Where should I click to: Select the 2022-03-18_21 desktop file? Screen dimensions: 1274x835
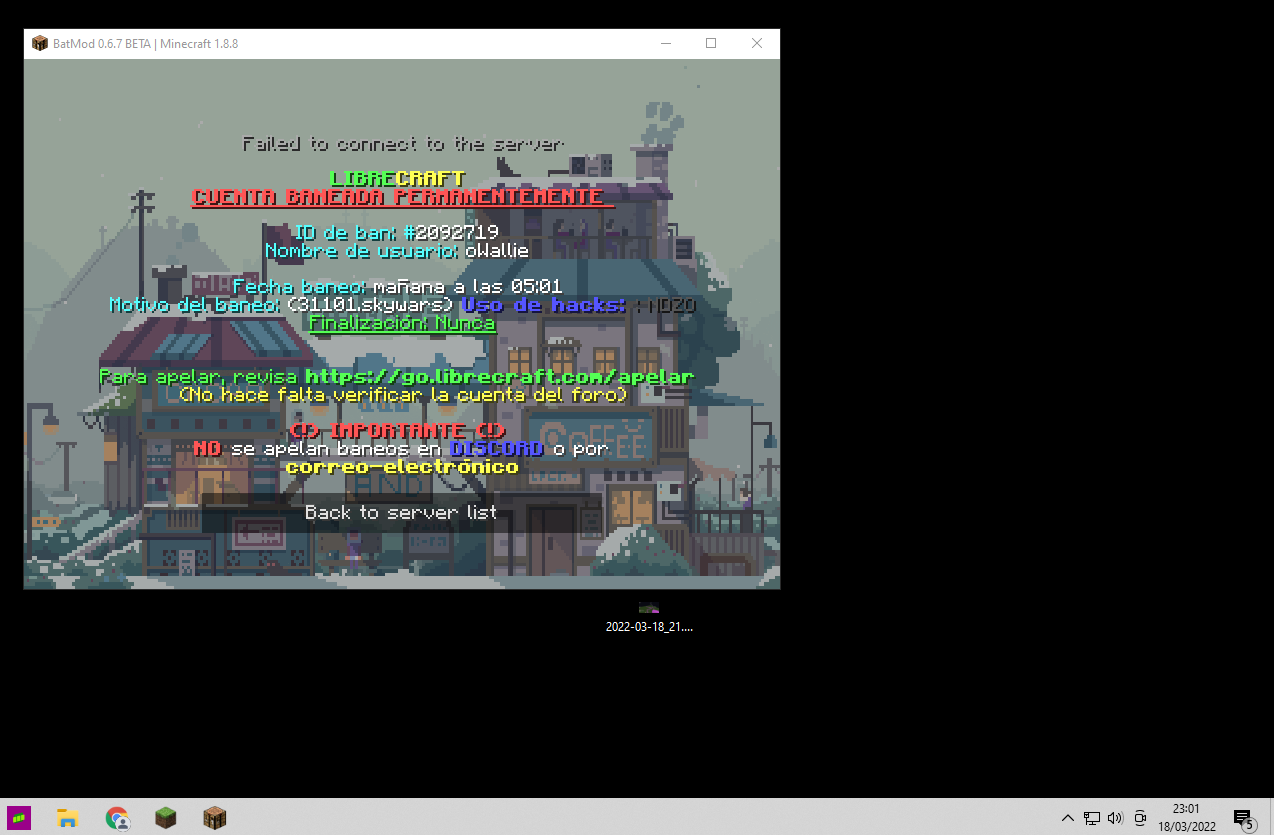pos(649,617)
